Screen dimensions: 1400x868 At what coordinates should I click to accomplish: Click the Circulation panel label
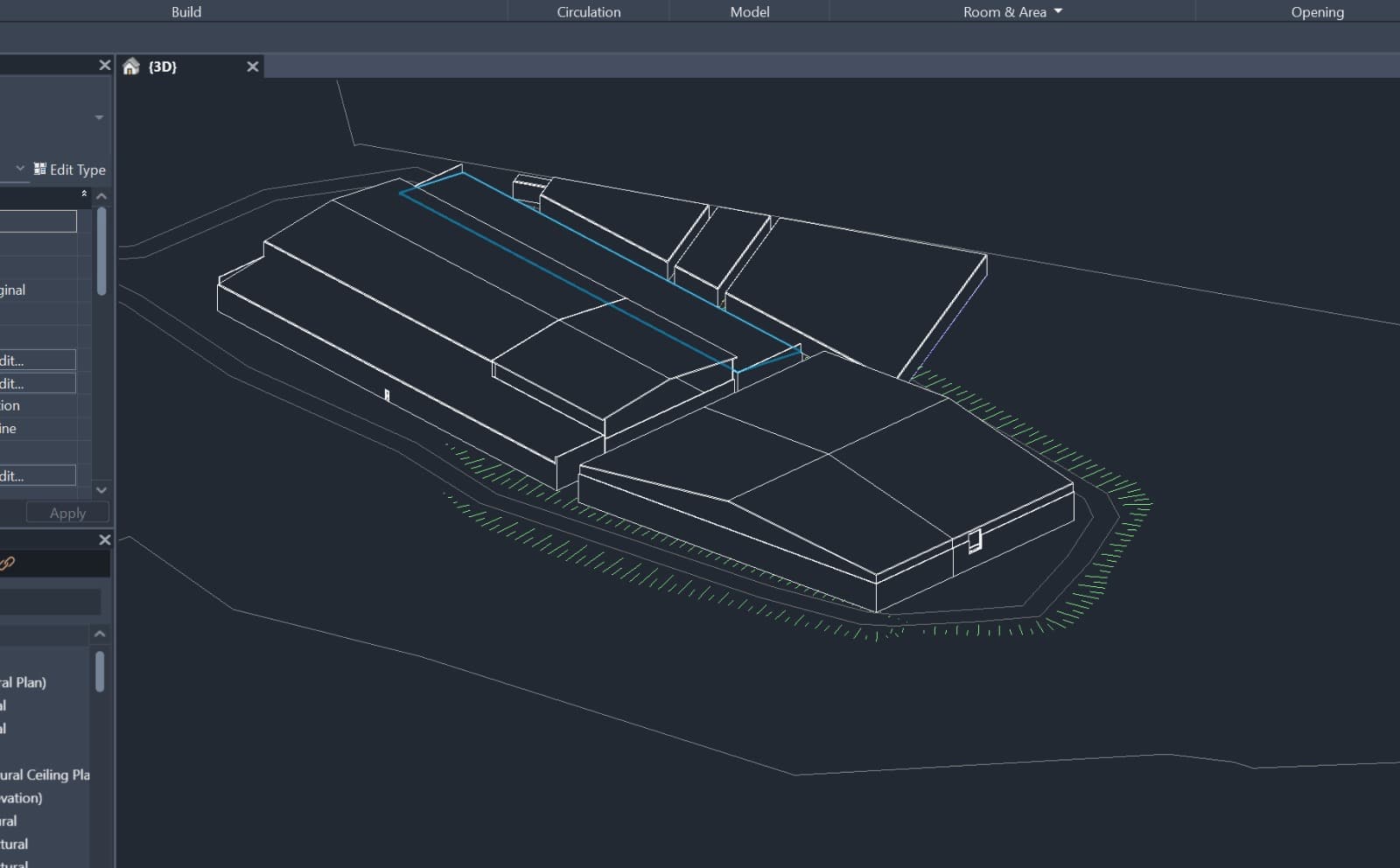589,11
